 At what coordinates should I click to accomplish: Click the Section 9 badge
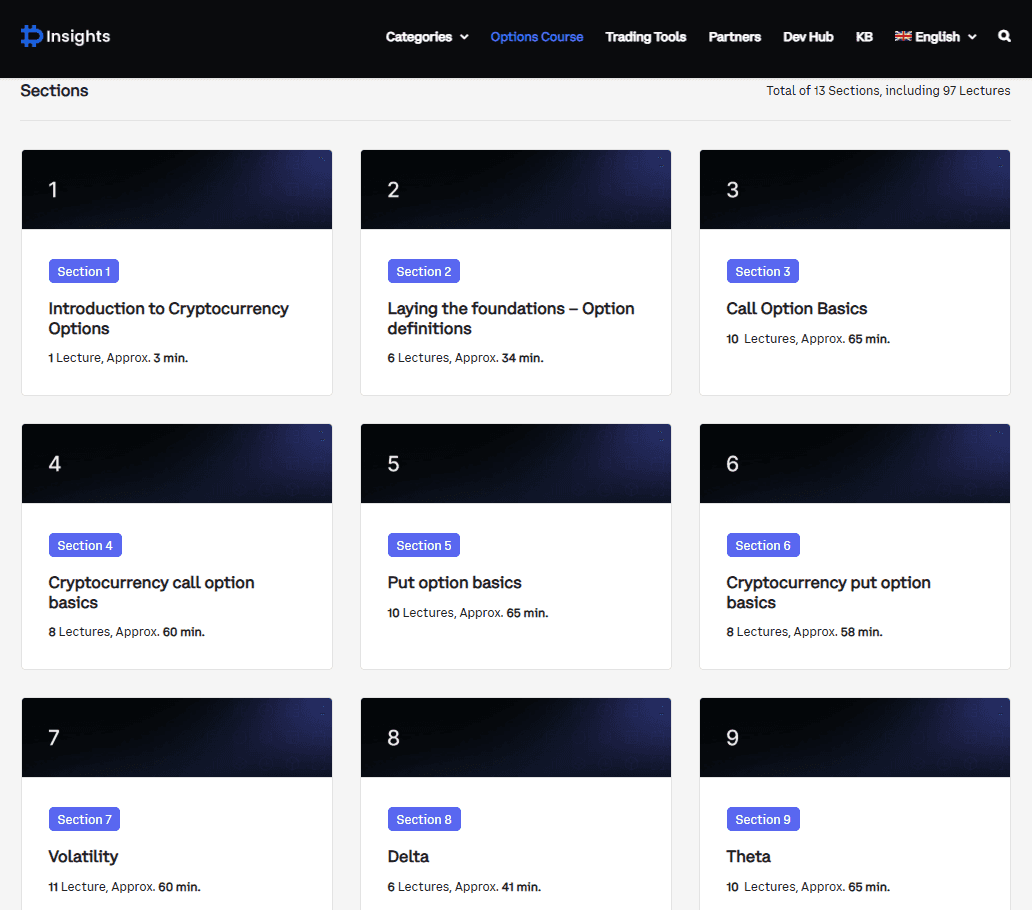coord(763,819)
